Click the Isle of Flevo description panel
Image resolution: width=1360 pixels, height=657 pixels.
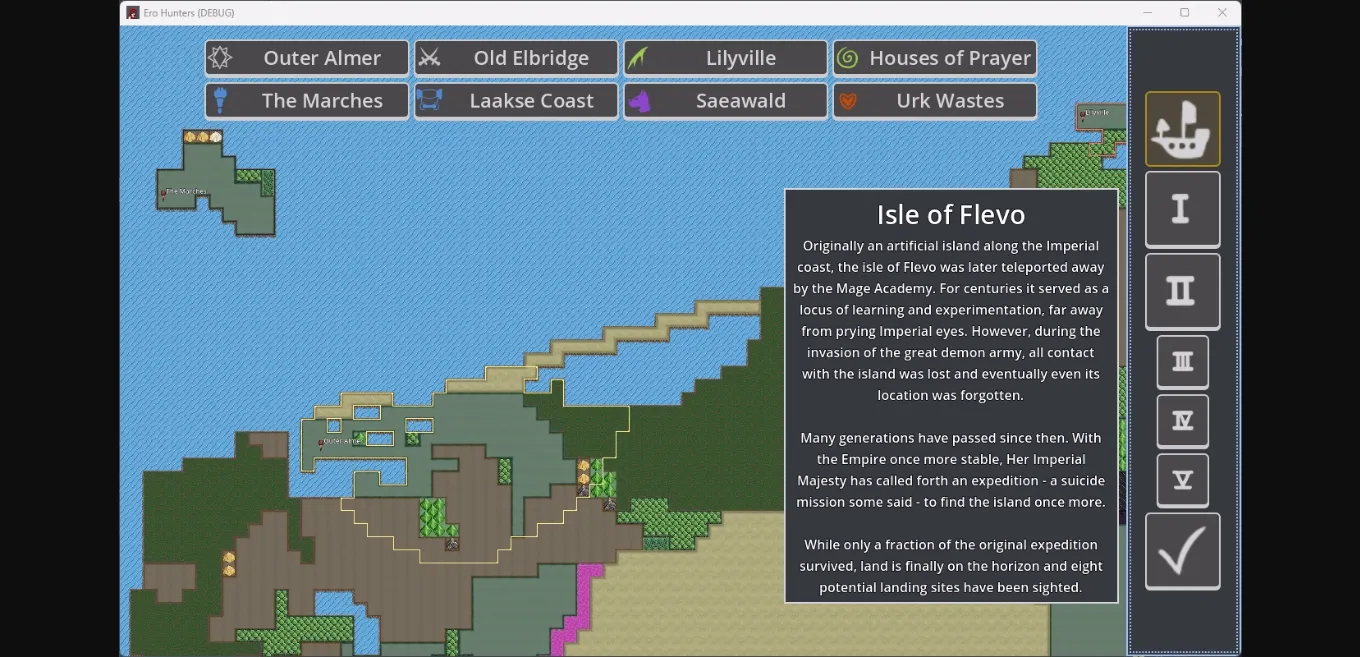point(951,396)
